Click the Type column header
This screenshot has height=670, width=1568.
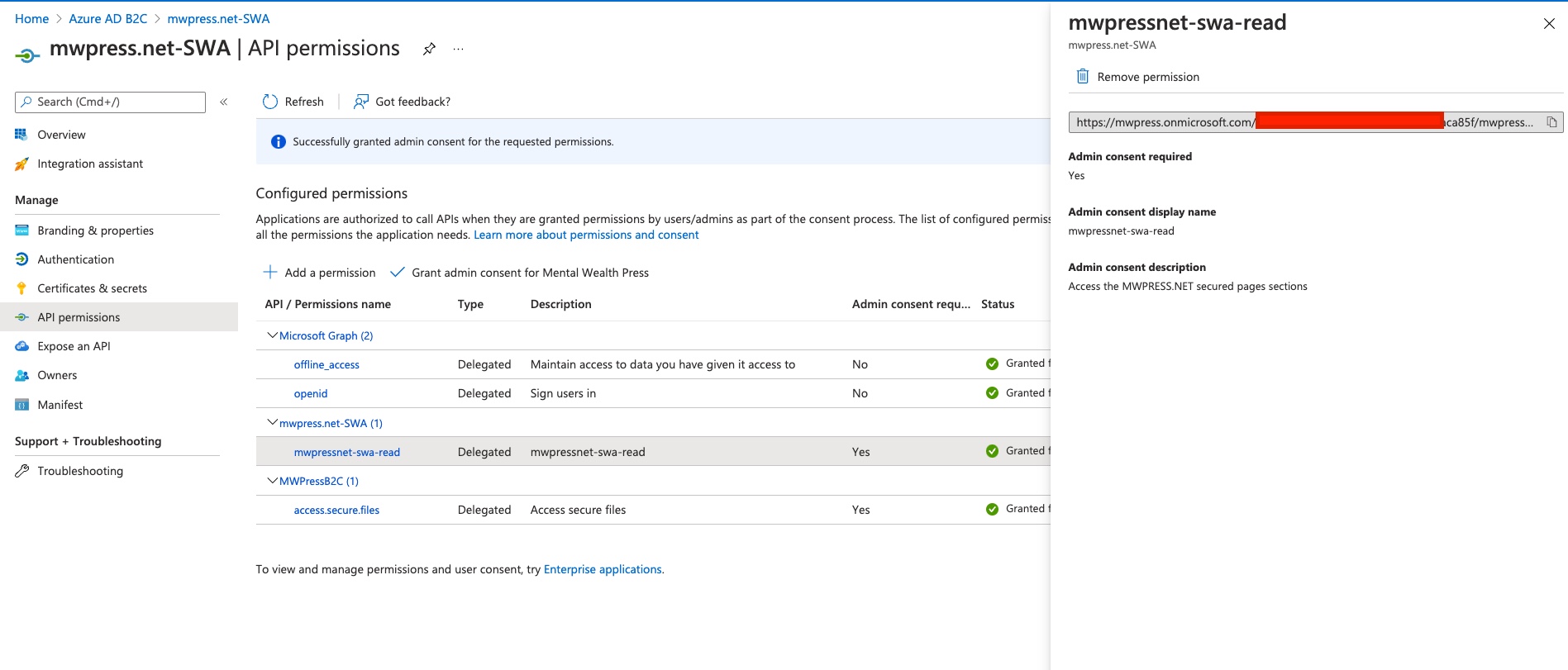(470, 304)
